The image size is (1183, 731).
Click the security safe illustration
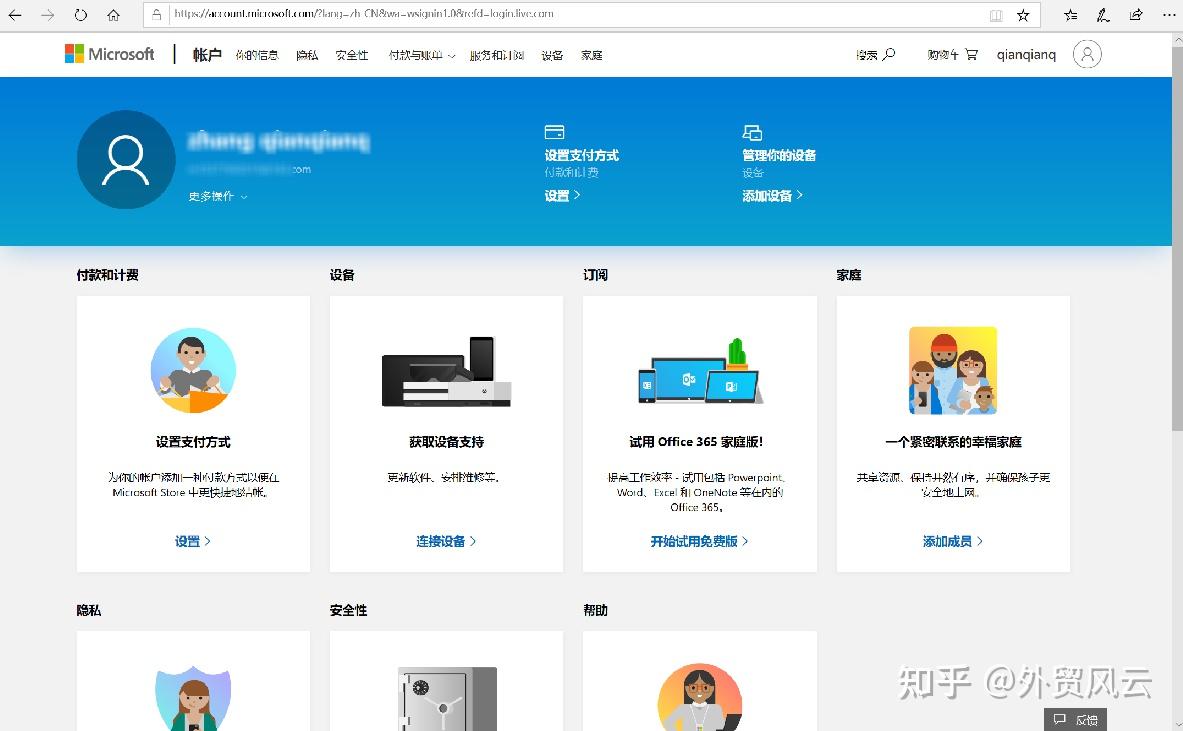447,699
